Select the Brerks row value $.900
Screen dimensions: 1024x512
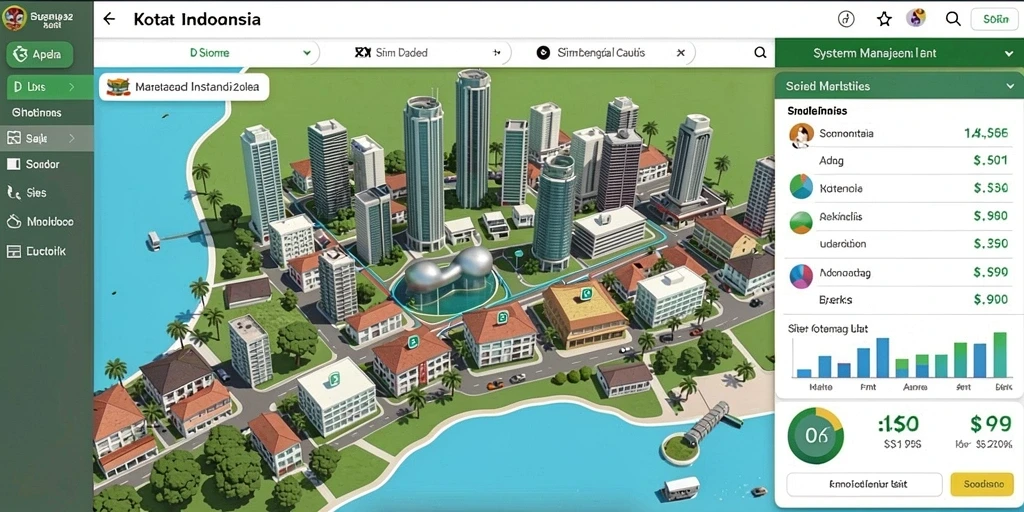(x=990, y=299)
